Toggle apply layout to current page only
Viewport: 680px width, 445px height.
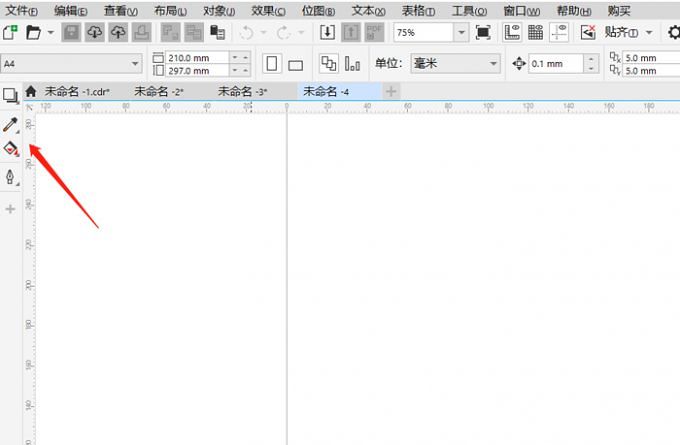(352, 64)
